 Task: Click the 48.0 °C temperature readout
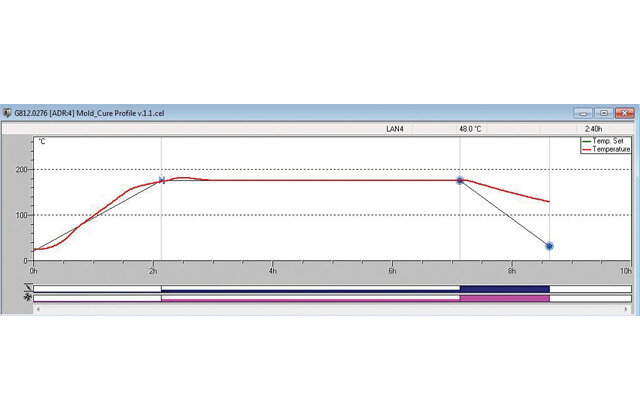(x=470, y=129)
